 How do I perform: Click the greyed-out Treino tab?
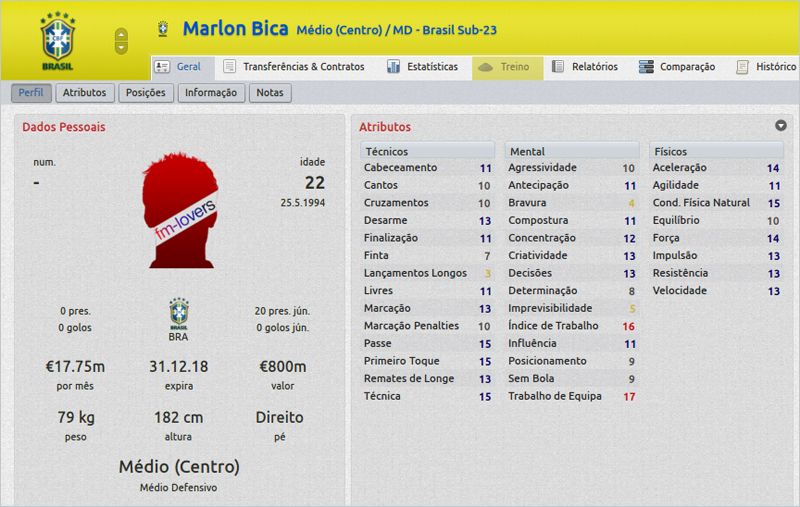tap(508, 67)
